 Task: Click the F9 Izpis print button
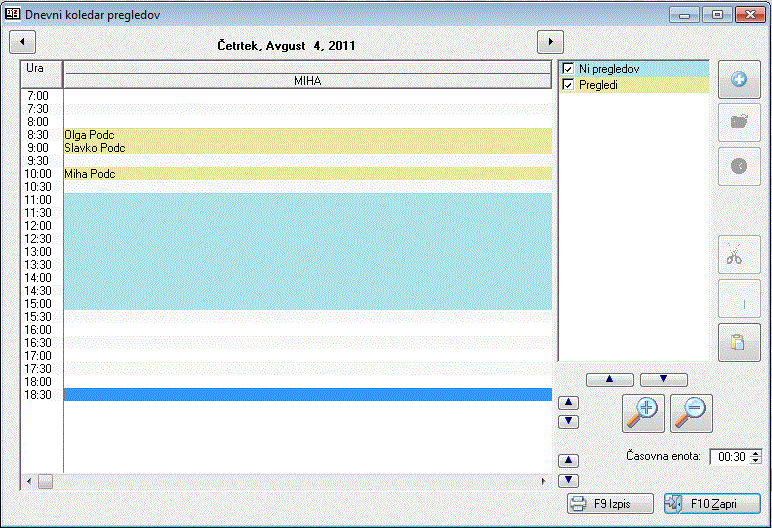[610, 503]
